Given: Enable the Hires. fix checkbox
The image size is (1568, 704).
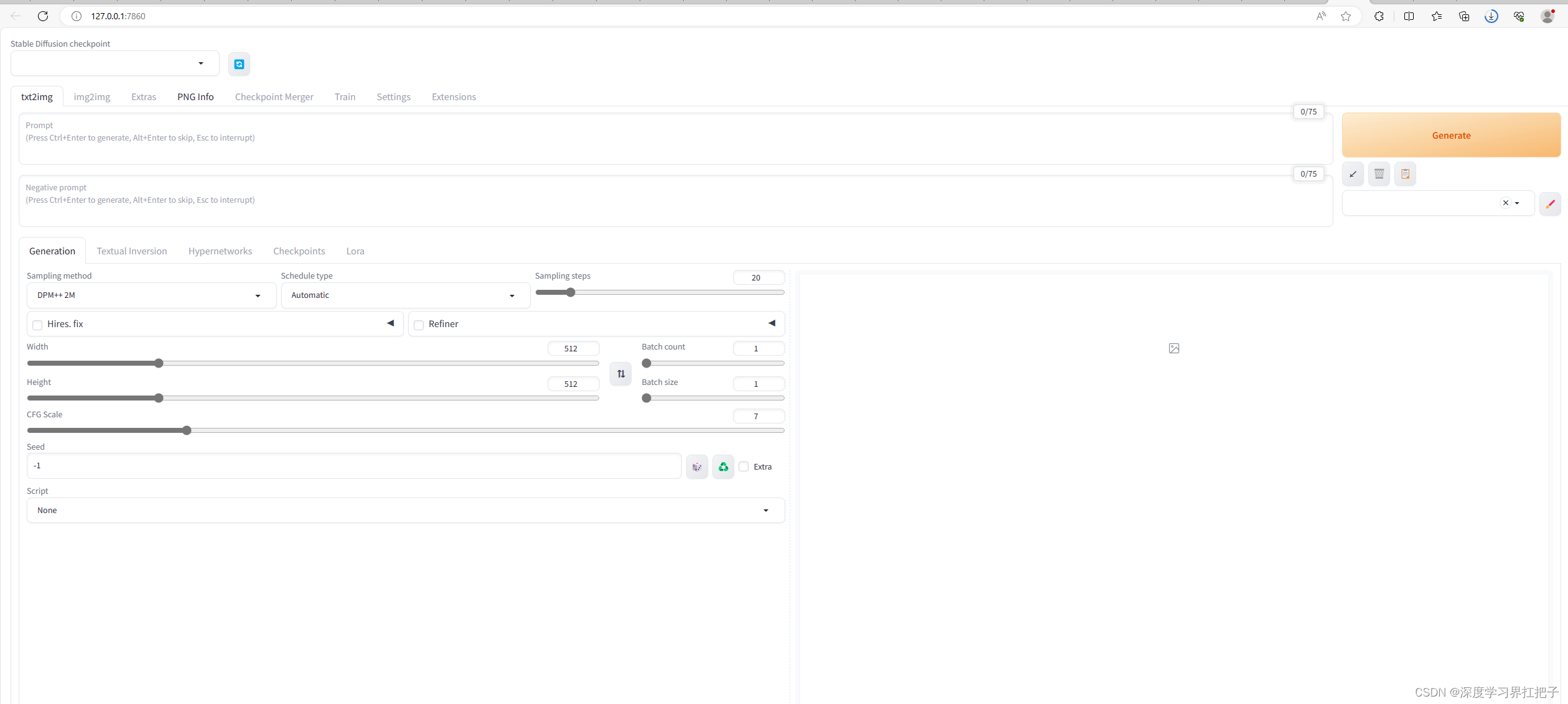Looking at the screenshot, I should pos(37,325).
